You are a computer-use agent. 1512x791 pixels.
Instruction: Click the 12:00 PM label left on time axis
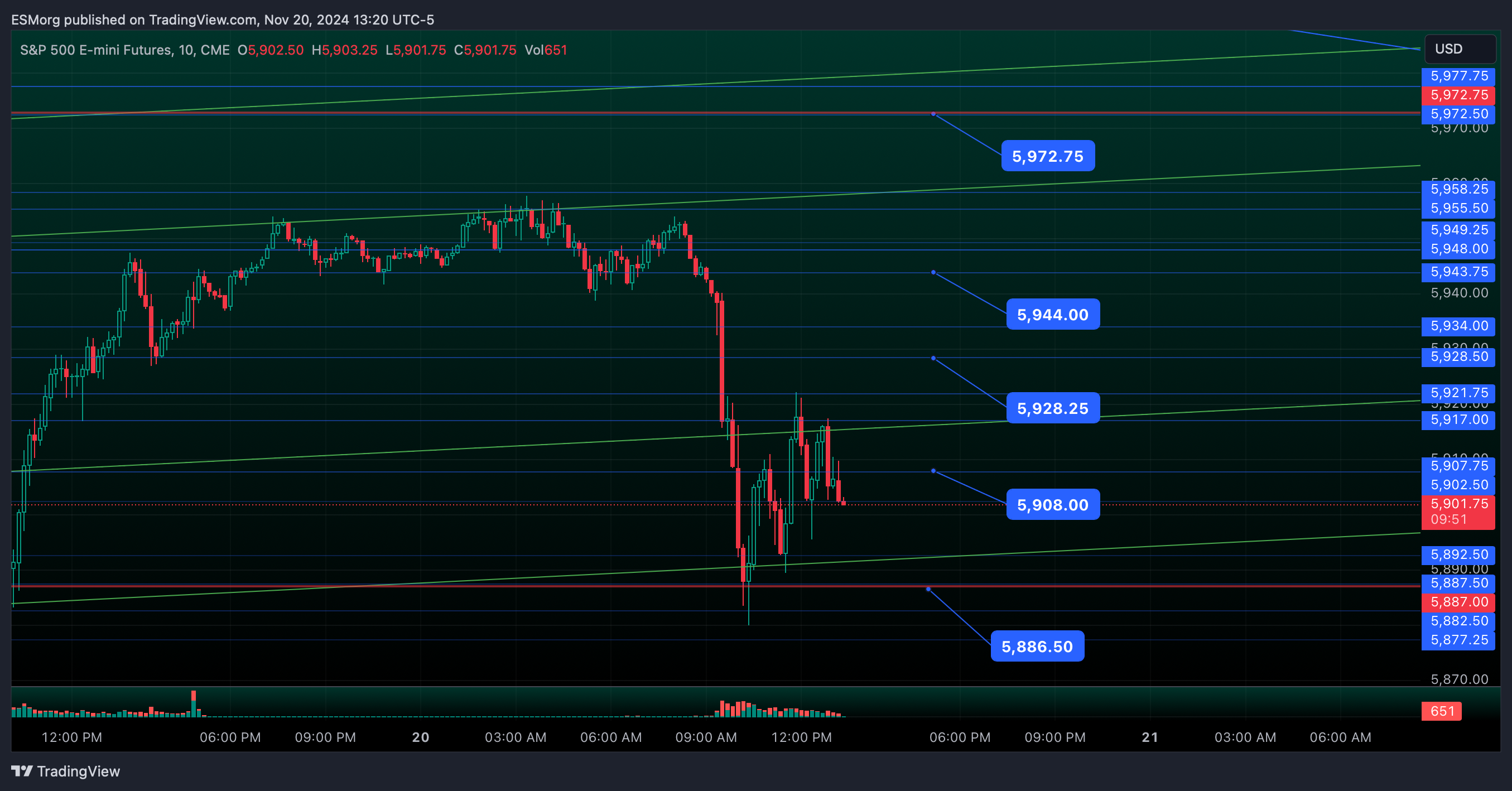71,737
